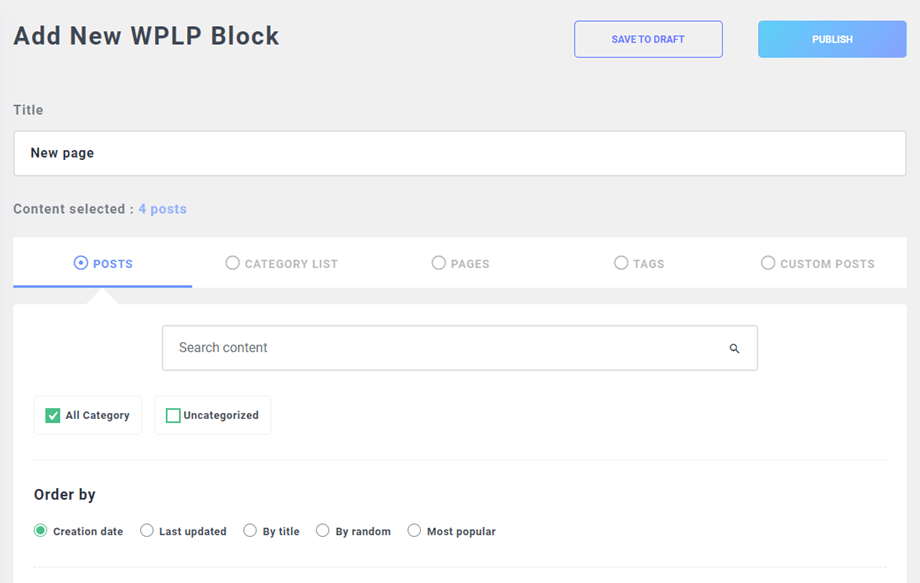
Task: Click the 4 posts link
Action: 162,209
